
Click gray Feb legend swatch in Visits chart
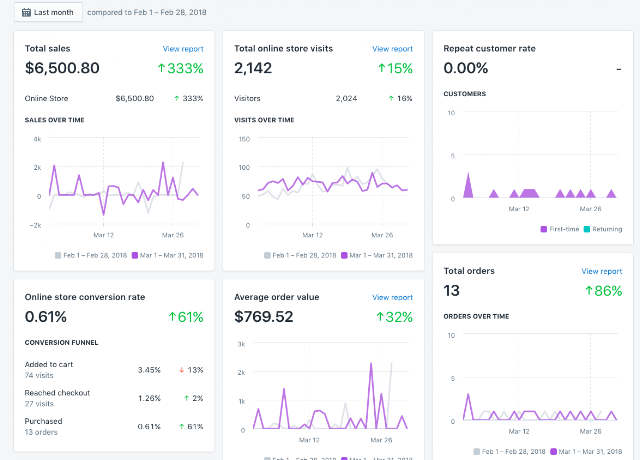coord(267,256)
